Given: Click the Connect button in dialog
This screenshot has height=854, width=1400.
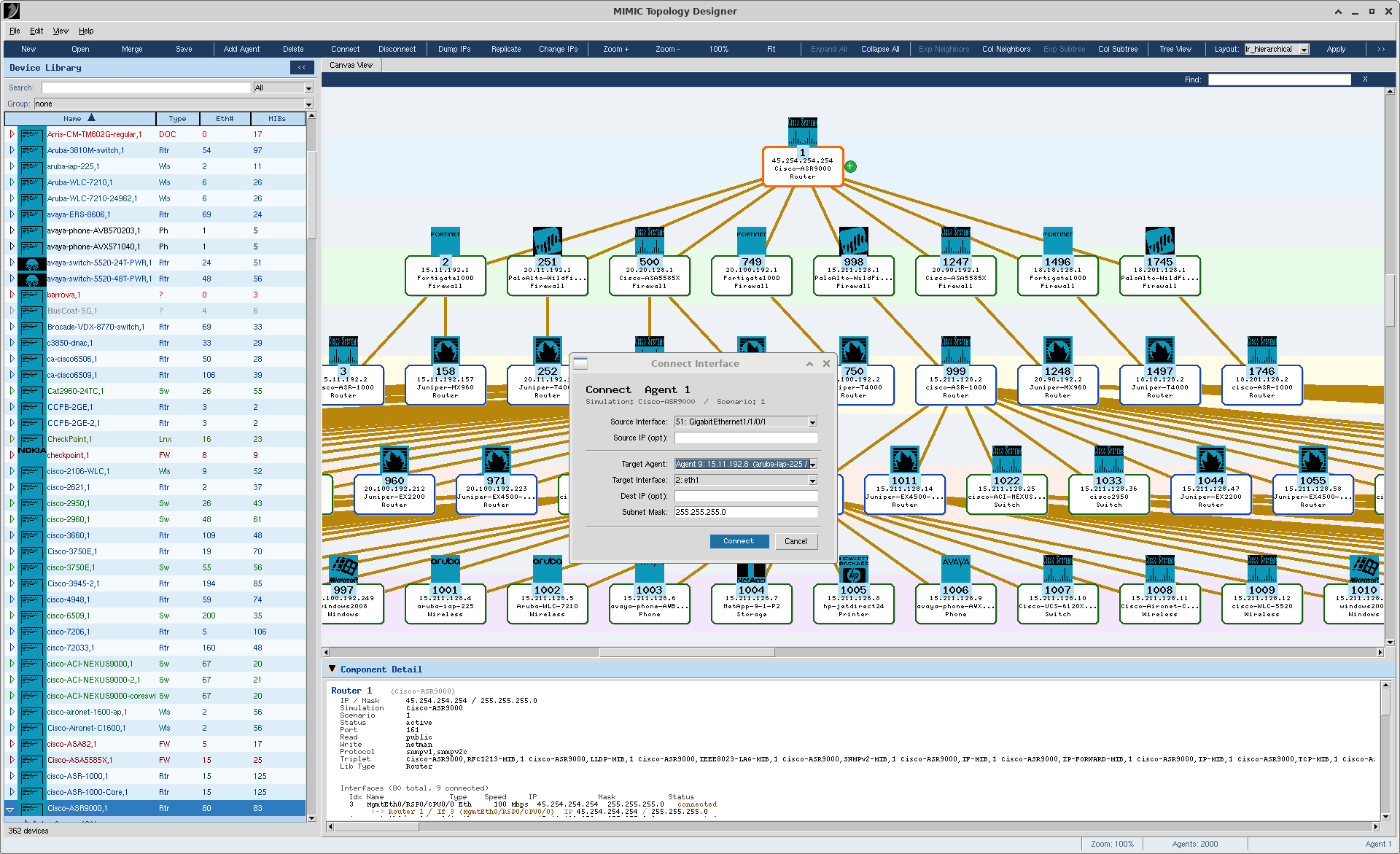Looking at the screenshot, I should coord(739,541).
